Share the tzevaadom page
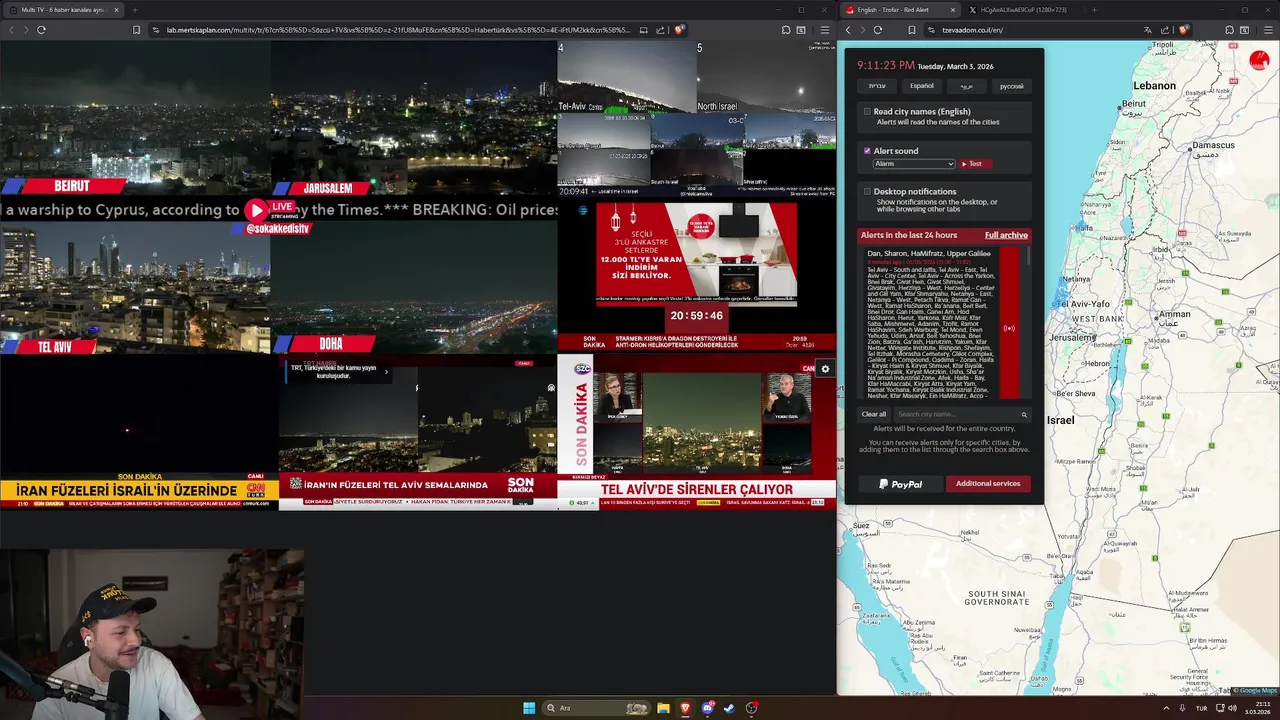The height and width of the screenshot is (720, 1280). (x=1165, y=30)
